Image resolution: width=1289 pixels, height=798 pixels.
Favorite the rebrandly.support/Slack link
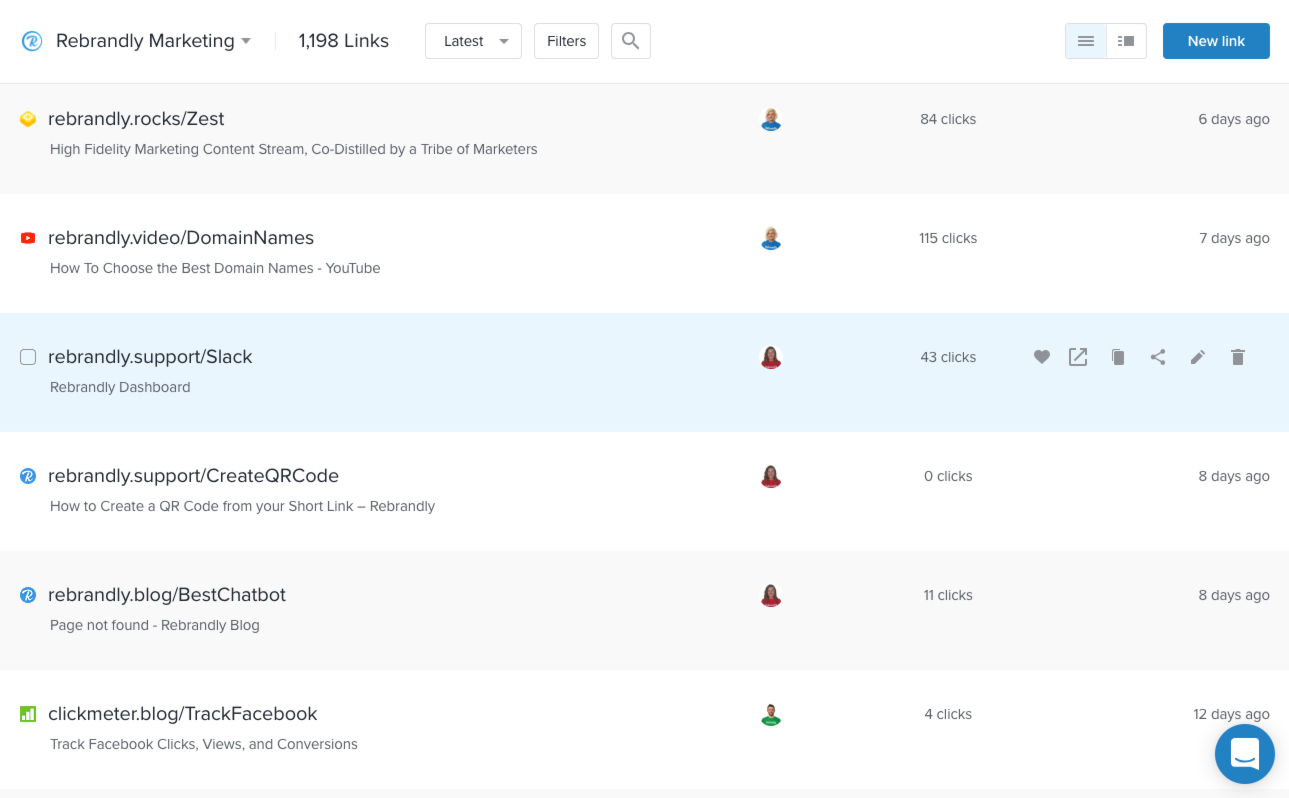click(x=1041, y=357)
